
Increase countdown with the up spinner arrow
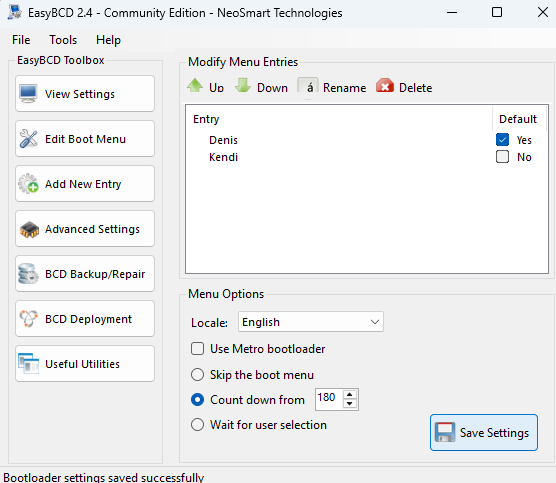point(350,395)
